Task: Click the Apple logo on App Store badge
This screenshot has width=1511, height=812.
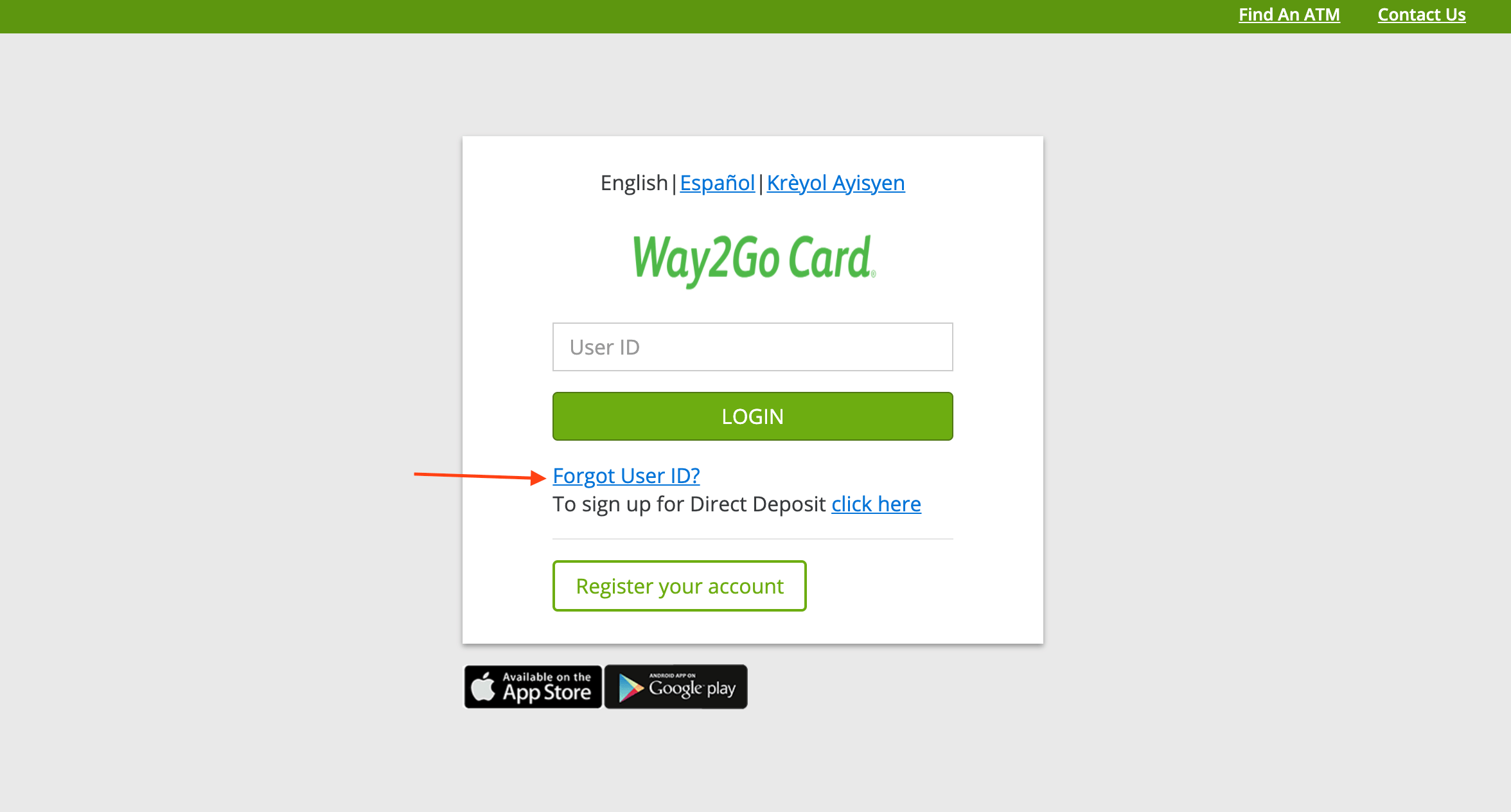Action: click(x=483, y=687)
